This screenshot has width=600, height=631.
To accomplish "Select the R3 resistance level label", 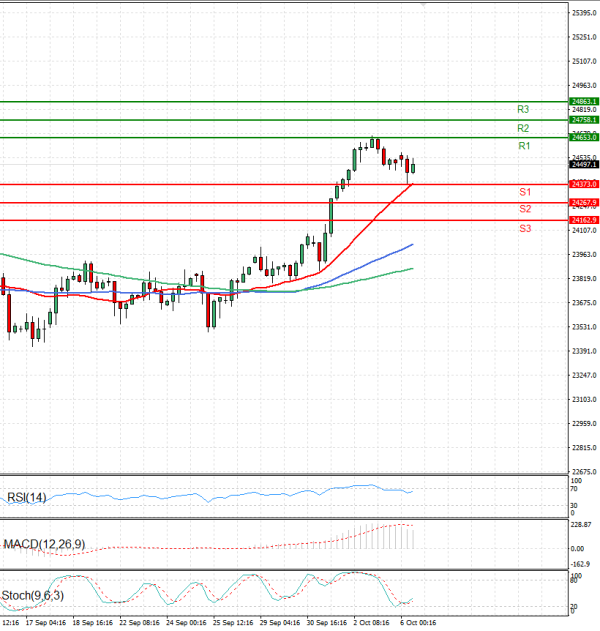I will tap(524, 109).
